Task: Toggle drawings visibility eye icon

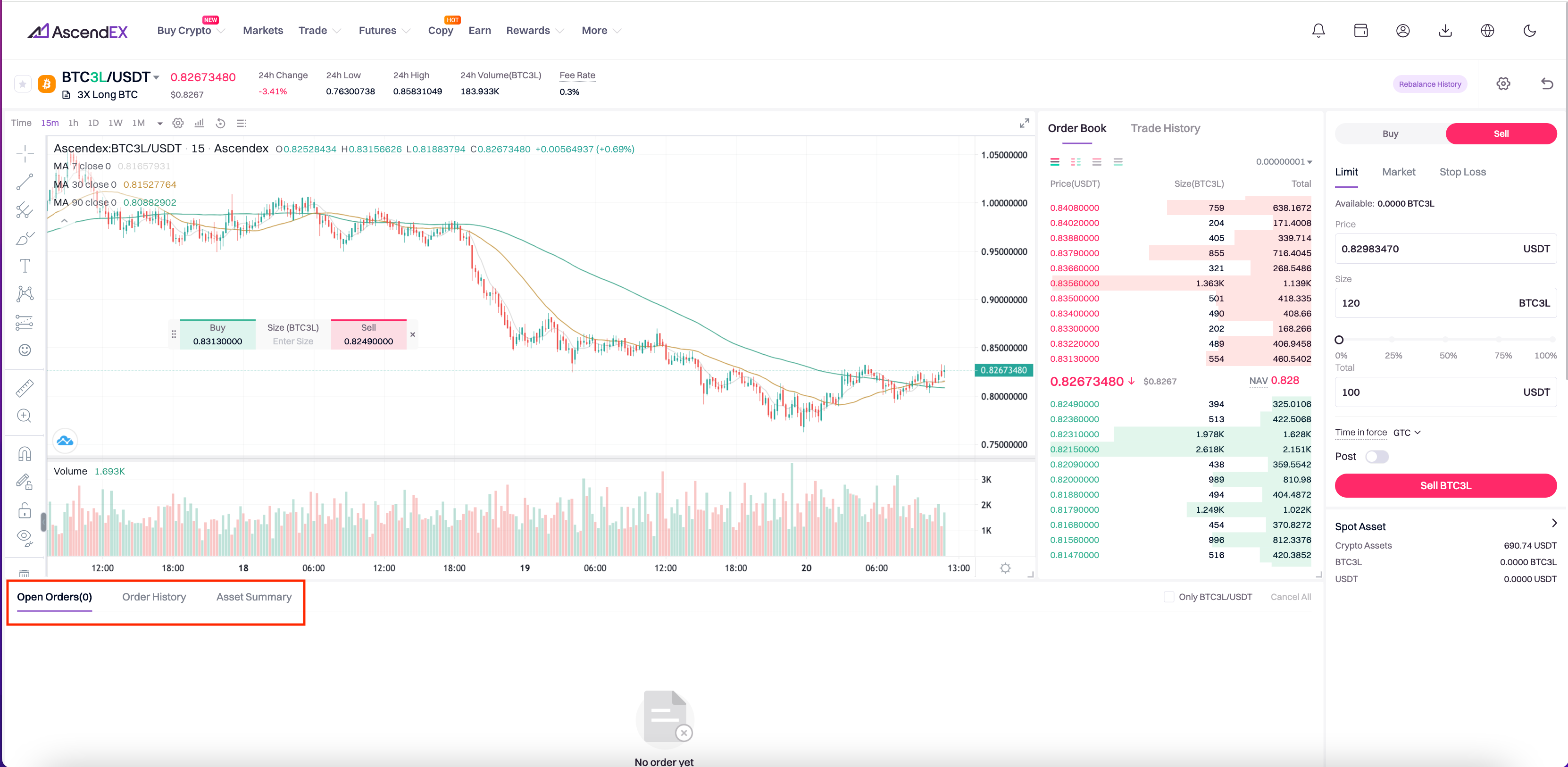Action: (x=25, y=536)
